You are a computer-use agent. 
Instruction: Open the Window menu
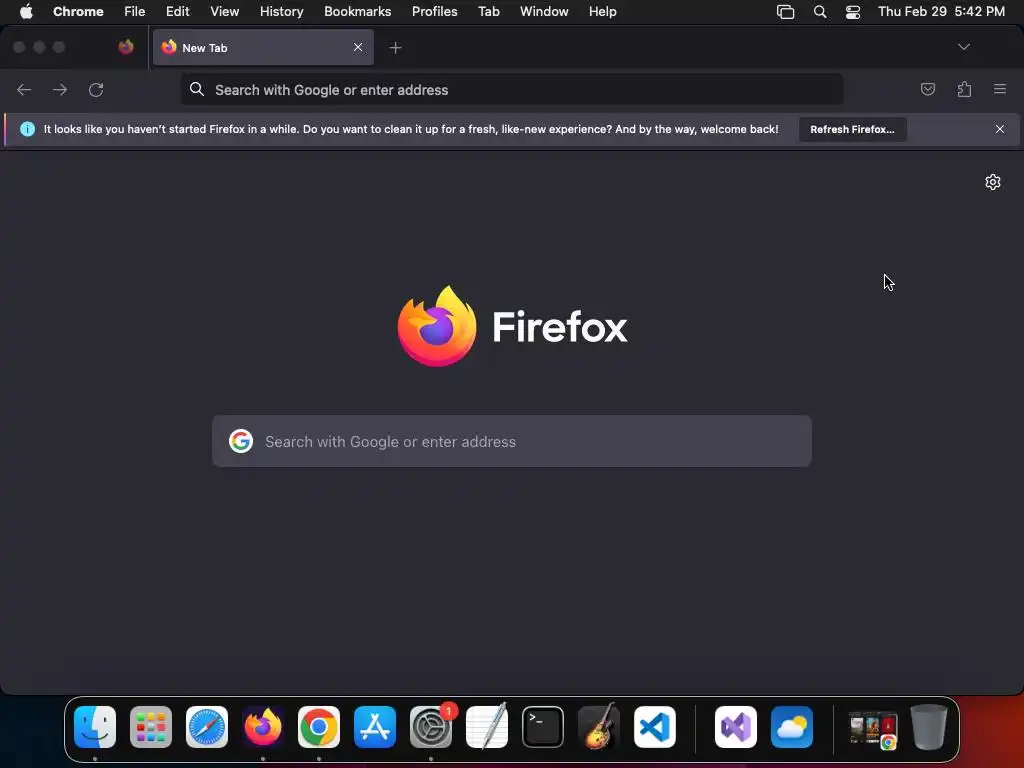click(544, 12)
